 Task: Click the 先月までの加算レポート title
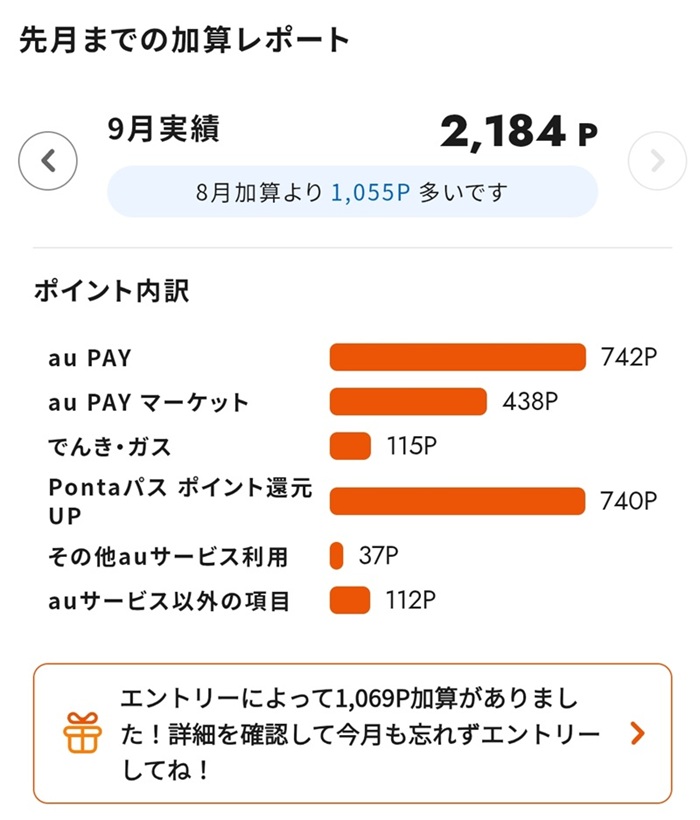click(x=185, y=40)
